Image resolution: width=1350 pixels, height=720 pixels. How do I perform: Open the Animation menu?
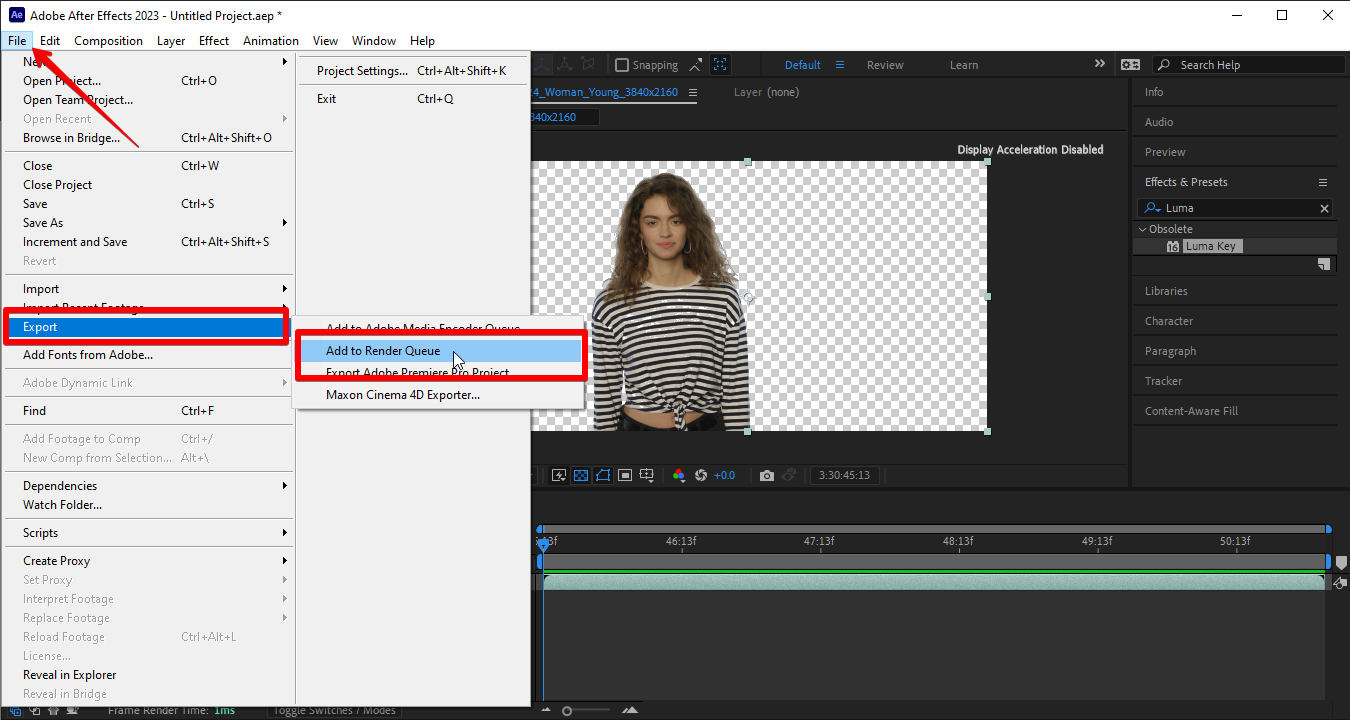pos(270,40)
